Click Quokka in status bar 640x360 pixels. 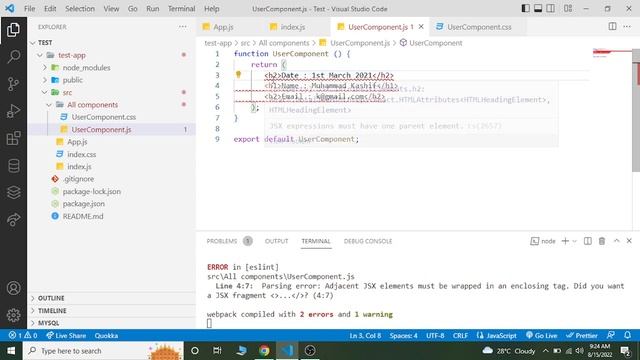106,336
